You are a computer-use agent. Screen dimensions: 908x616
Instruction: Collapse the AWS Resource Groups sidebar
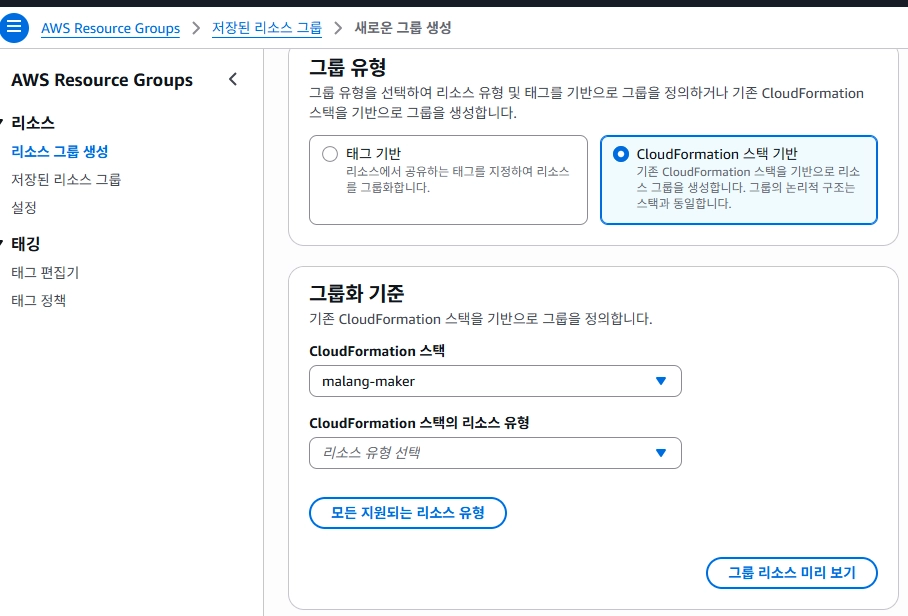click(233, 79)
